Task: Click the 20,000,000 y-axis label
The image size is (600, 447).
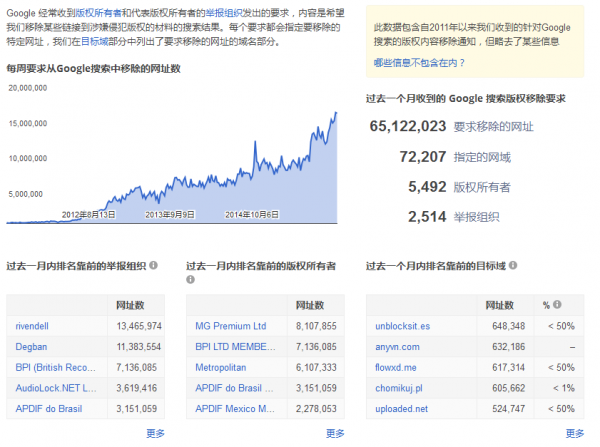Action: (28, 88)
